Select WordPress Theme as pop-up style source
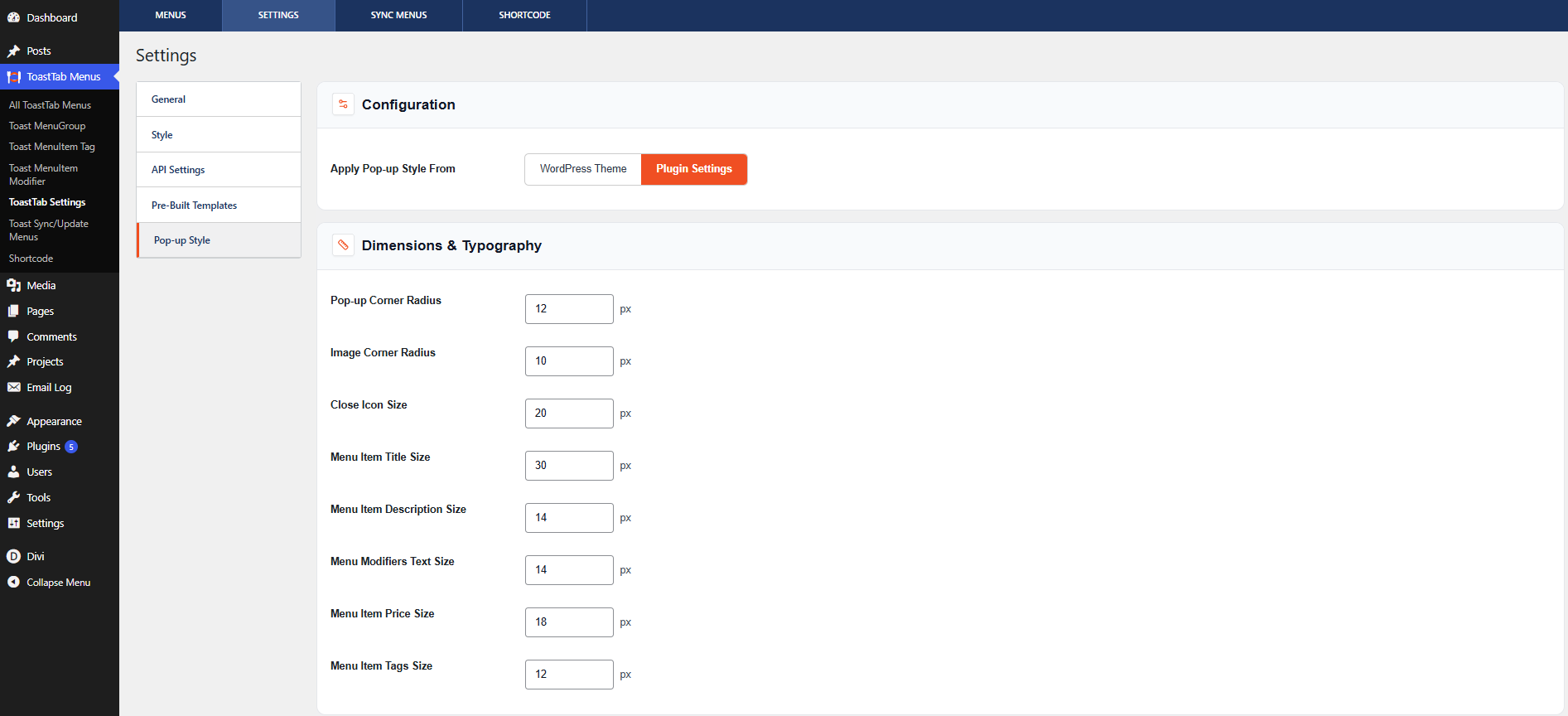This screenshot has height=716, width=1568. pyautogui.click(x=583, y=169)
